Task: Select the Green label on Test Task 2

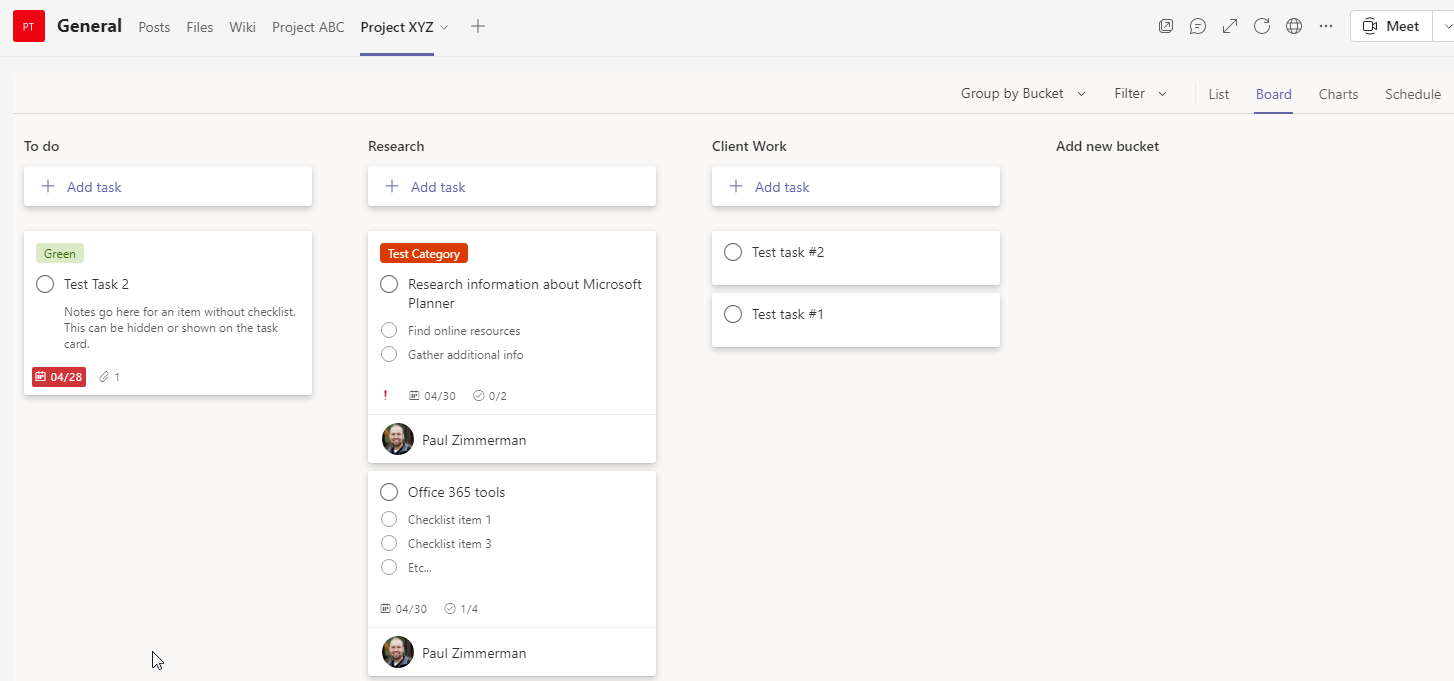Action: pos(59,253)
